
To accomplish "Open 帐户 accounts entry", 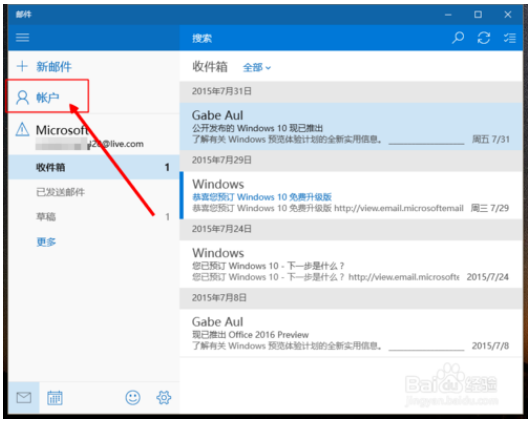I will click(x=47, y=98).
